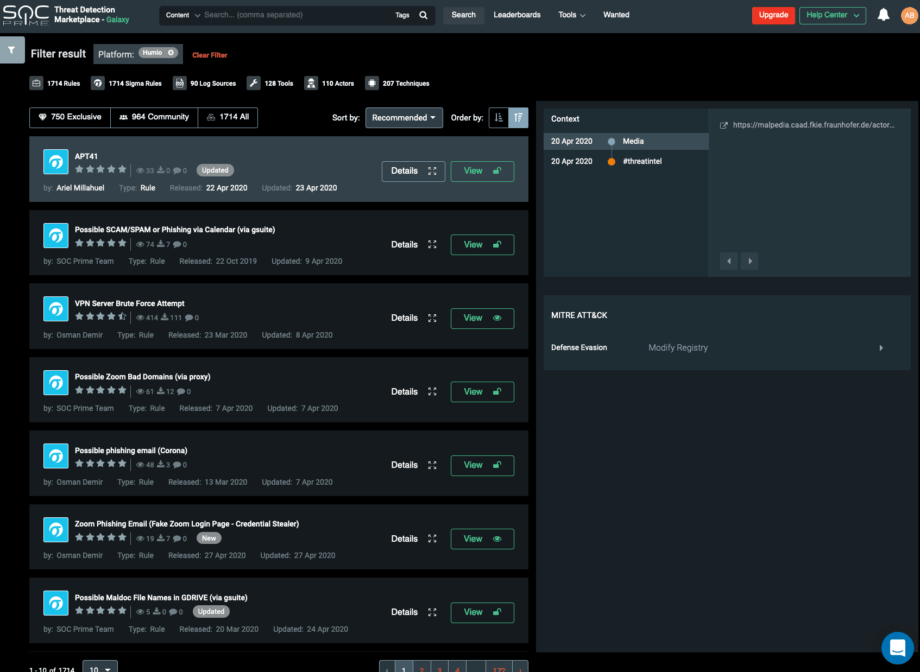Click the magnifier icon in the search bar
This screenshot has width=920, height=672.
[423, 15]
